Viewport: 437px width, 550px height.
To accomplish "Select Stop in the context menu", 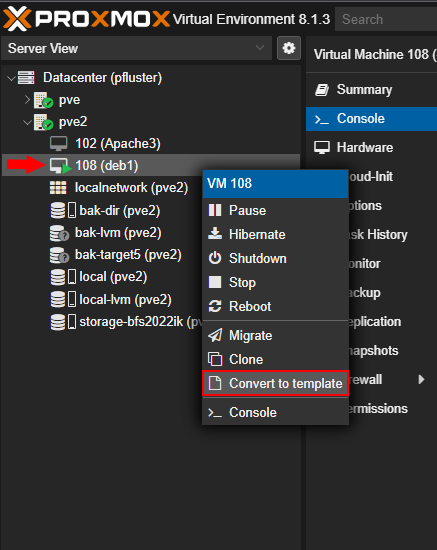I will tap(275, 282).
